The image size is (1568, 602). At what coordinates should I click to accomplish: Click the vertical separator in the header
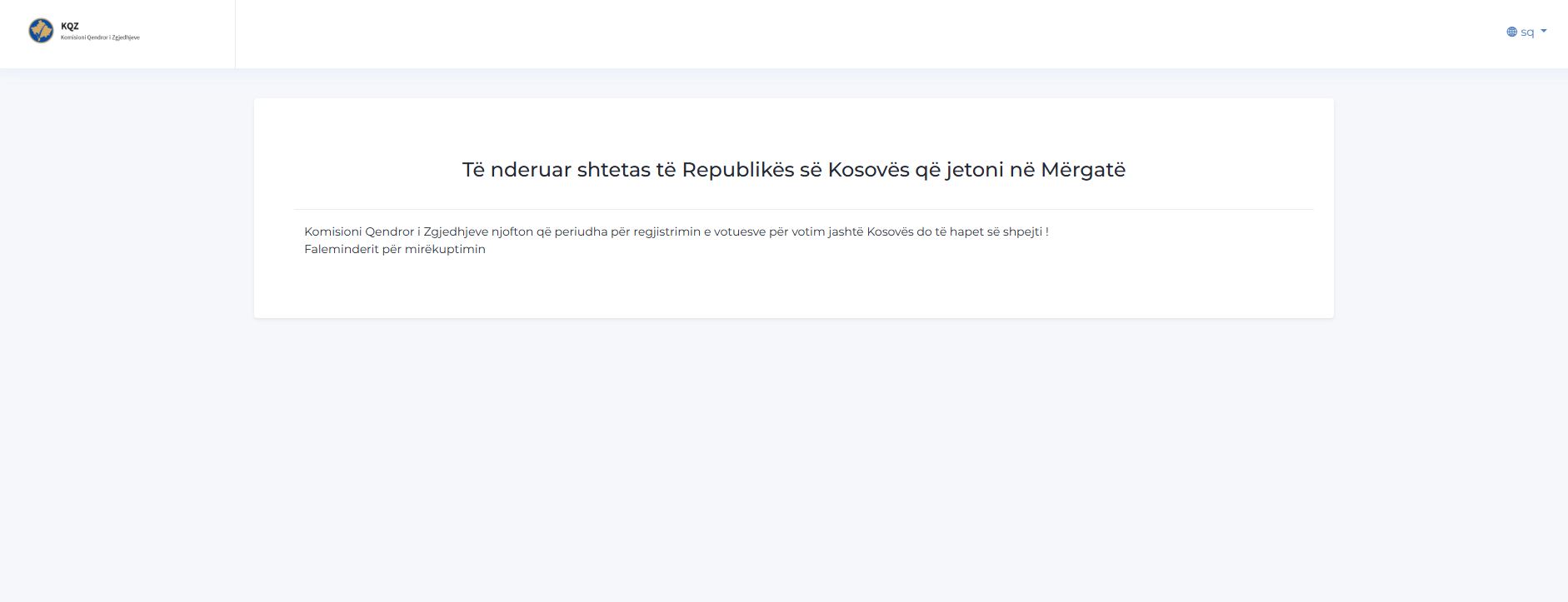[235, 34]
